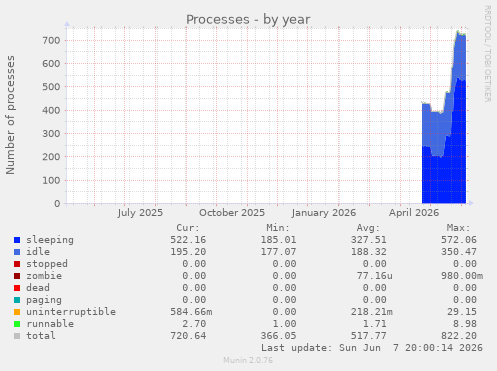The image size is (497, 371).
Task: Click the 'total' legend label
Action: pyautogui.click(x=41, y=336)
